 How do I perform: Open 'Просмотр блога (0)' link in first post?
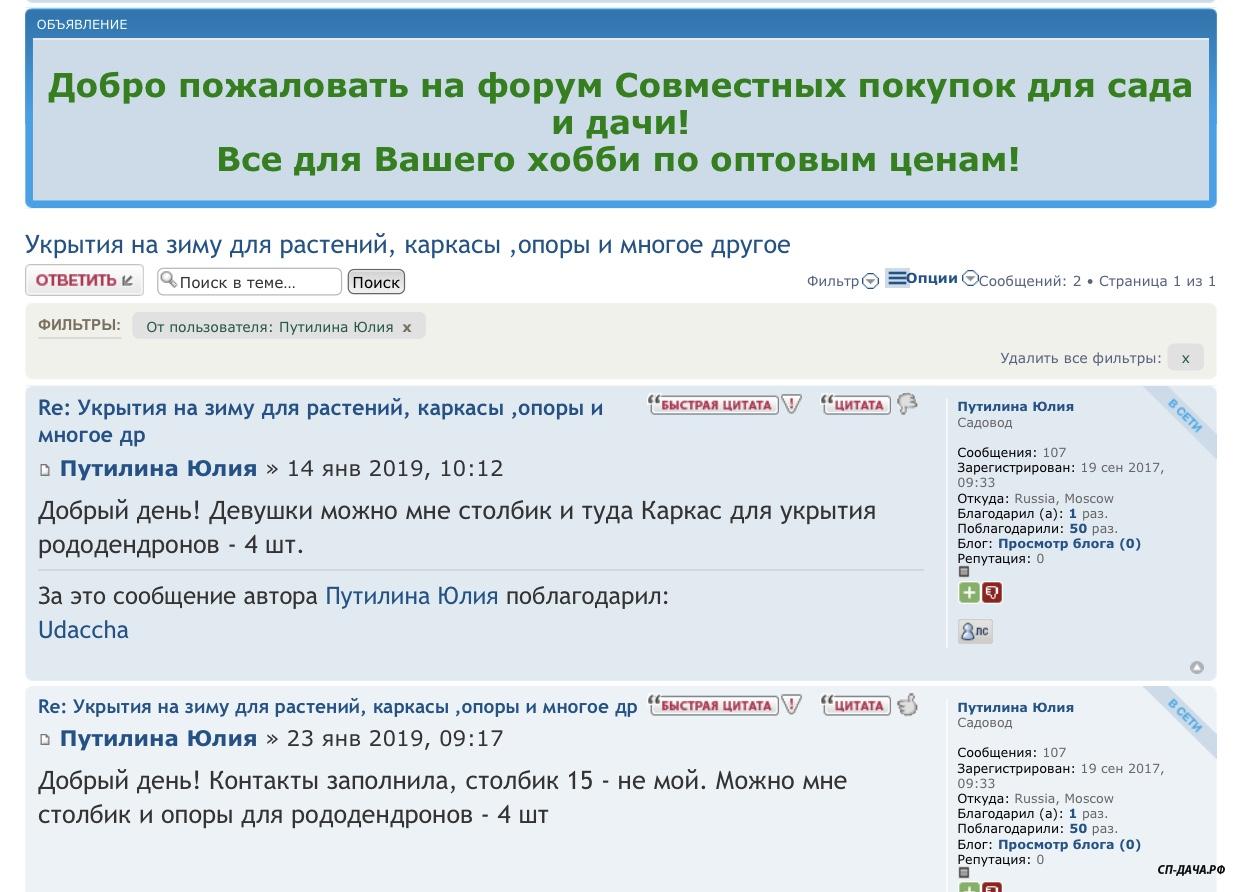pos(1069,544)
